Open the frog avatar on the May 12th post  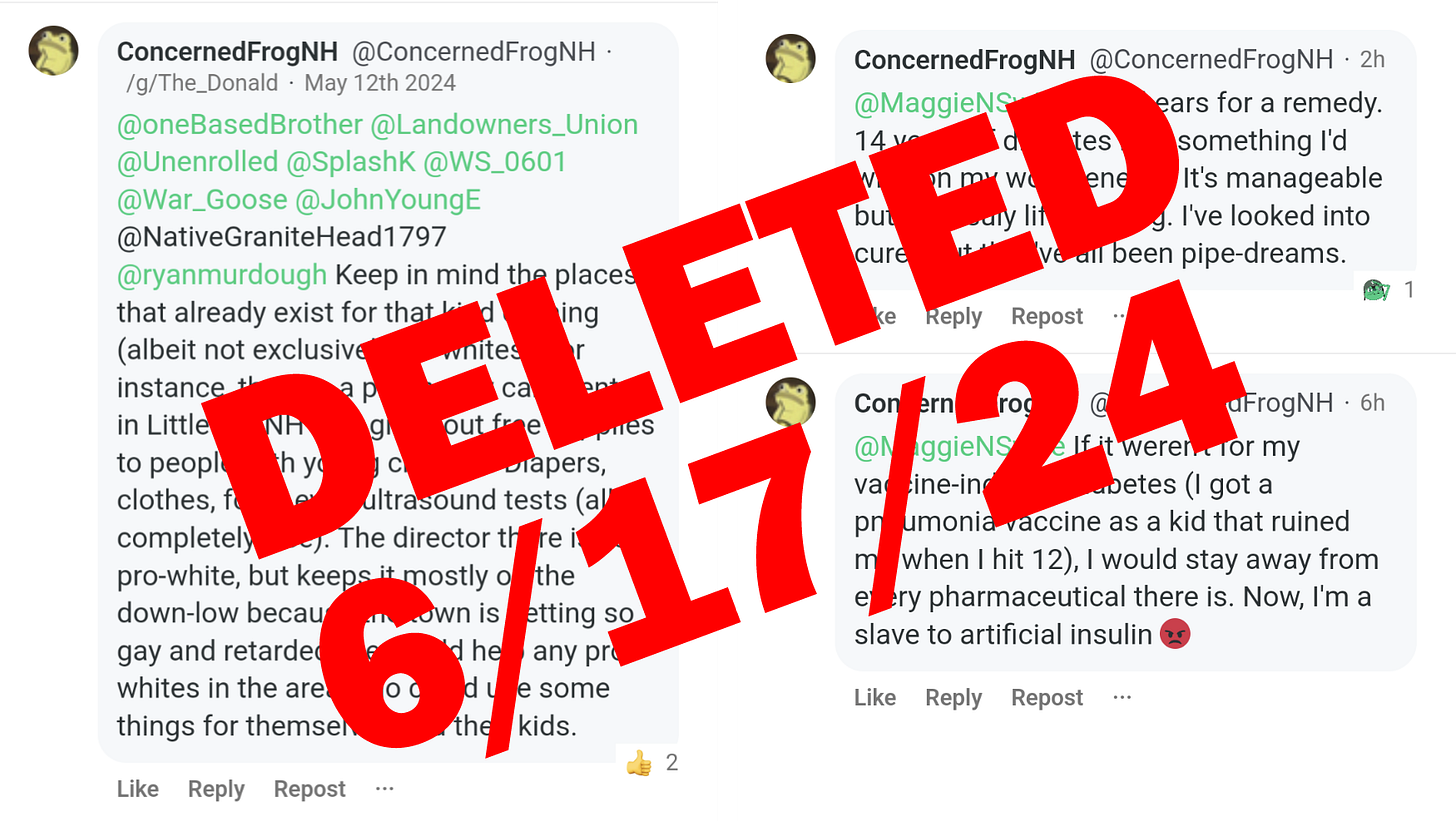coord(53,50)
